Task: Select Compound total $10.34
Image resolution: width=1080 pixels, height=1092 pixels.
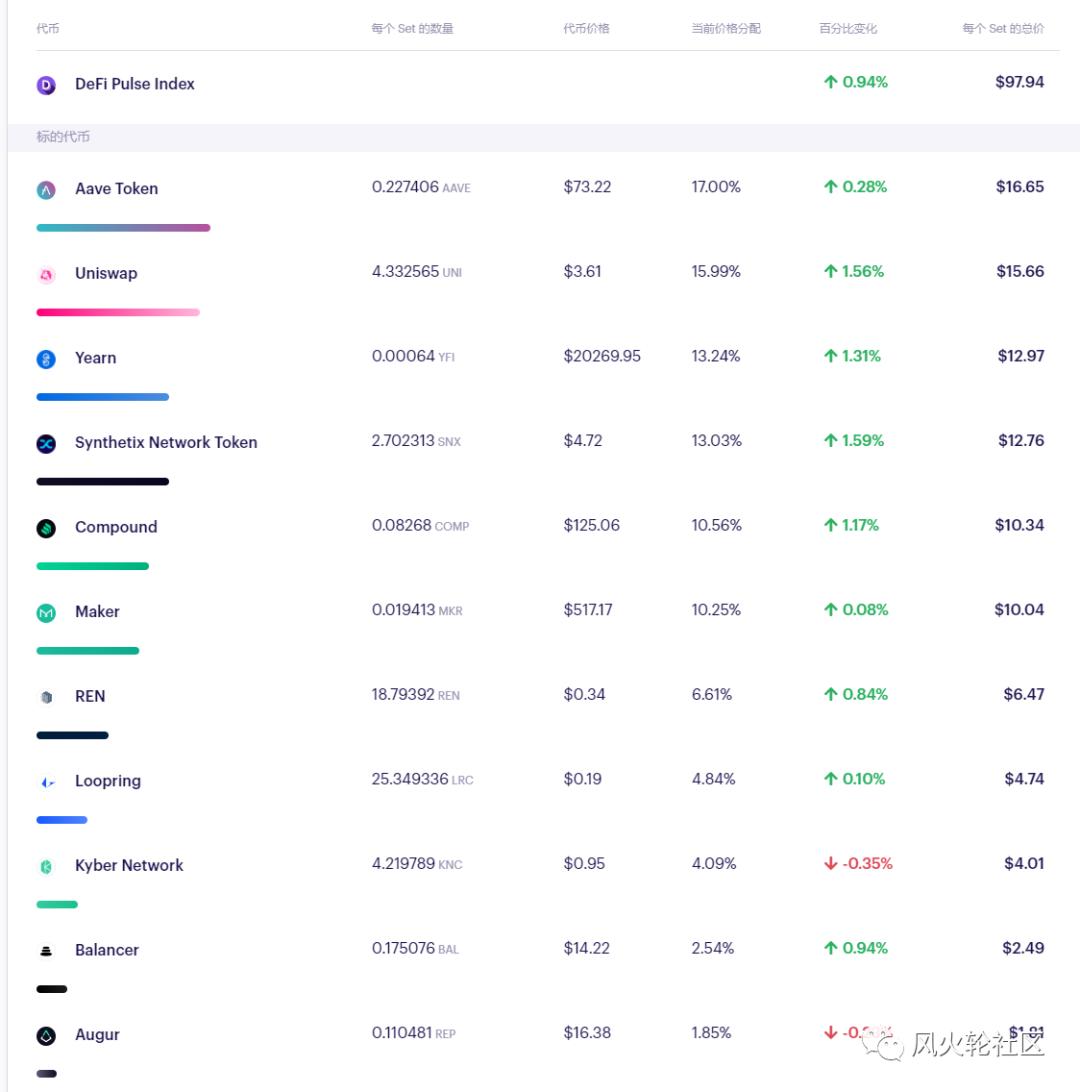Action: 1019,525
